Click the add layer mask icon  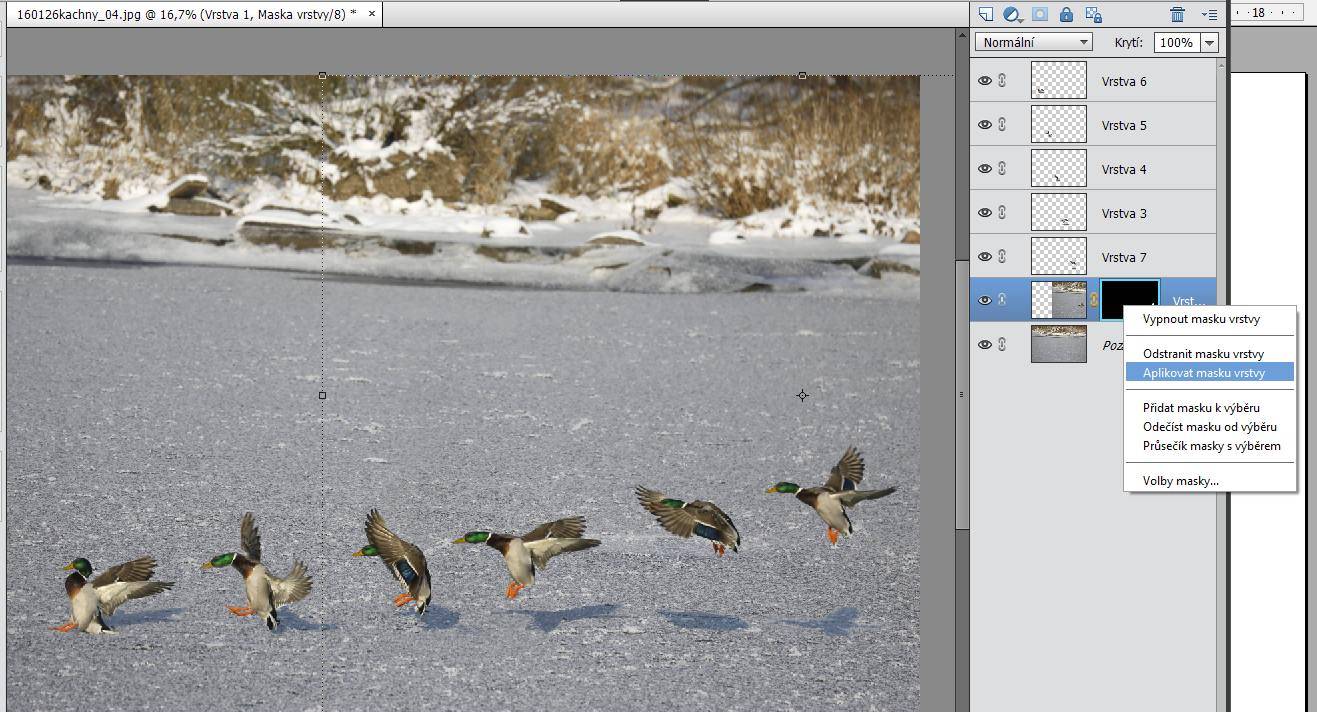(1040, 14)
